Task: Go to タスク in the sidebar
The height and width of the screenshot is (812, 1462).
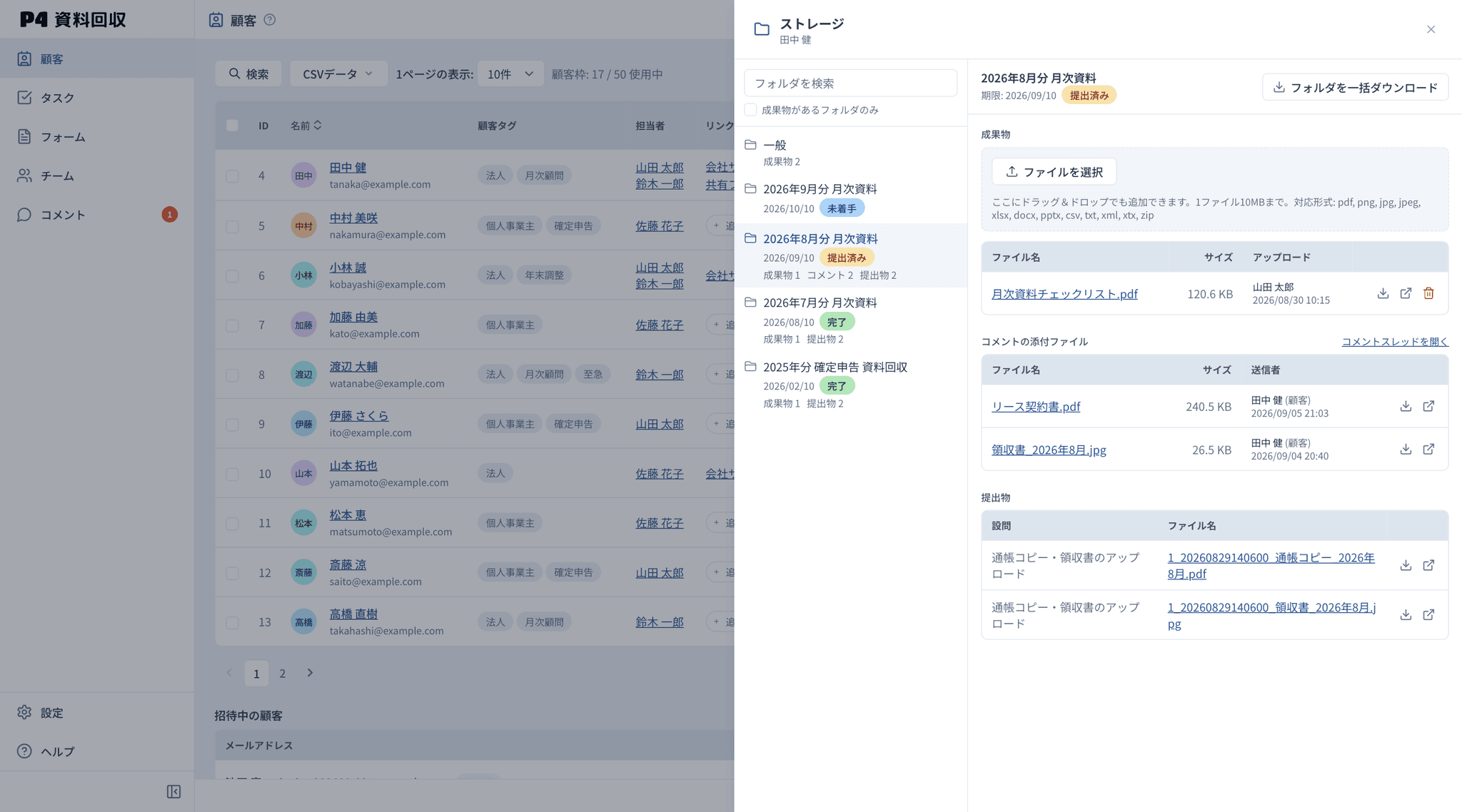Action: point(97,97)
